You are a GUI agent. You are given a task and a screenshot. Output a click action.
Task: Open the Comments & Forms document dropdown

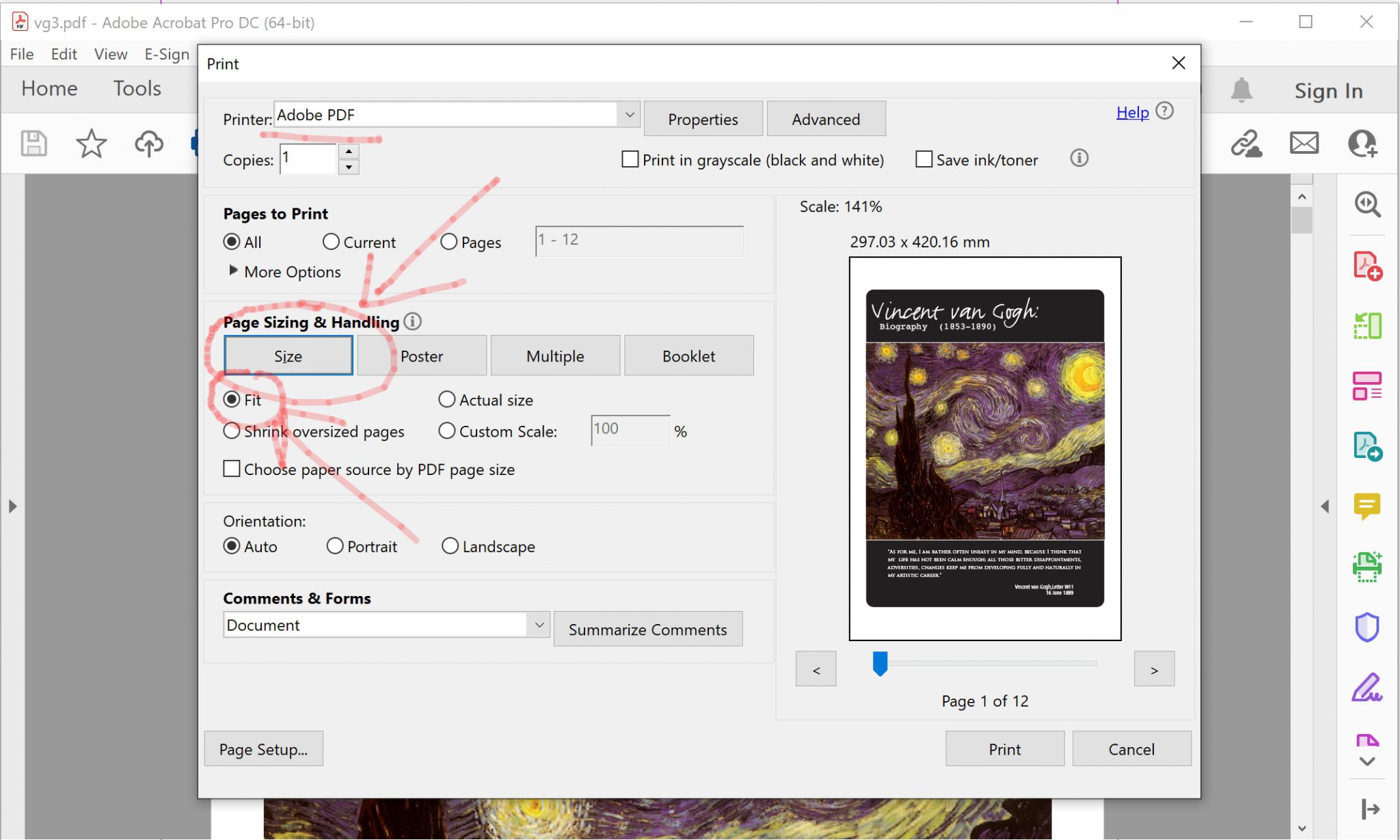[x=539, y=624]
